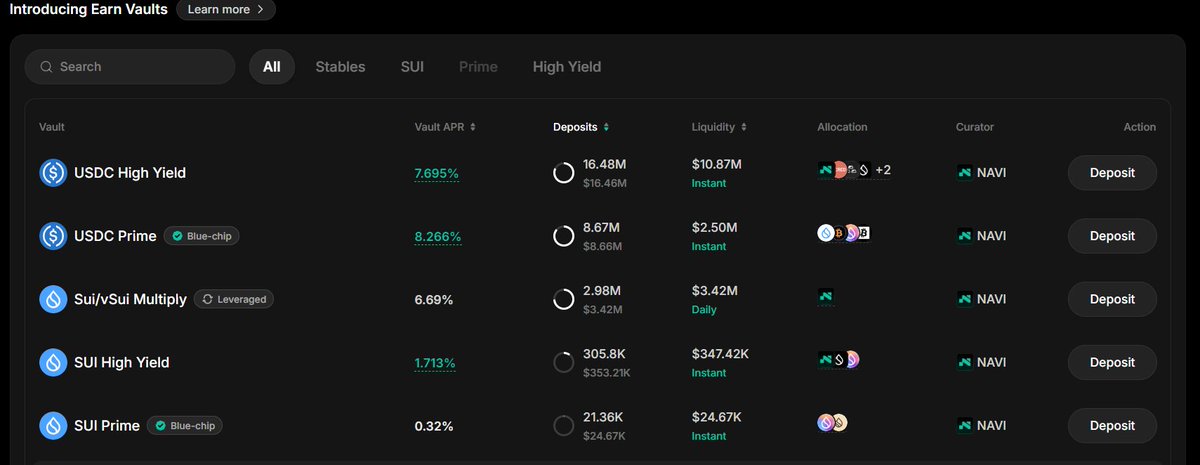This screenshot has width=1200, height=465.
Task: Switch to High Yield filter tab
Action: pyautogui.click(x=567, y=67)
